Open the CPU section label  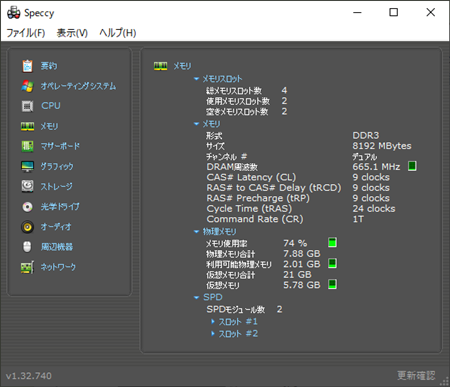coord(51,106)
